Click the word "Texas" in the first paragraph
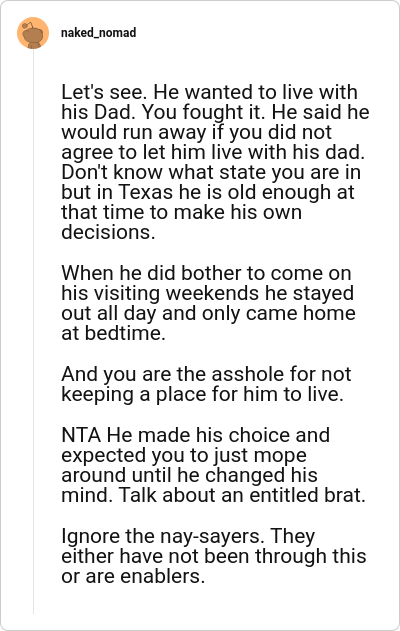Screen dimensions: 400x631 145,192
